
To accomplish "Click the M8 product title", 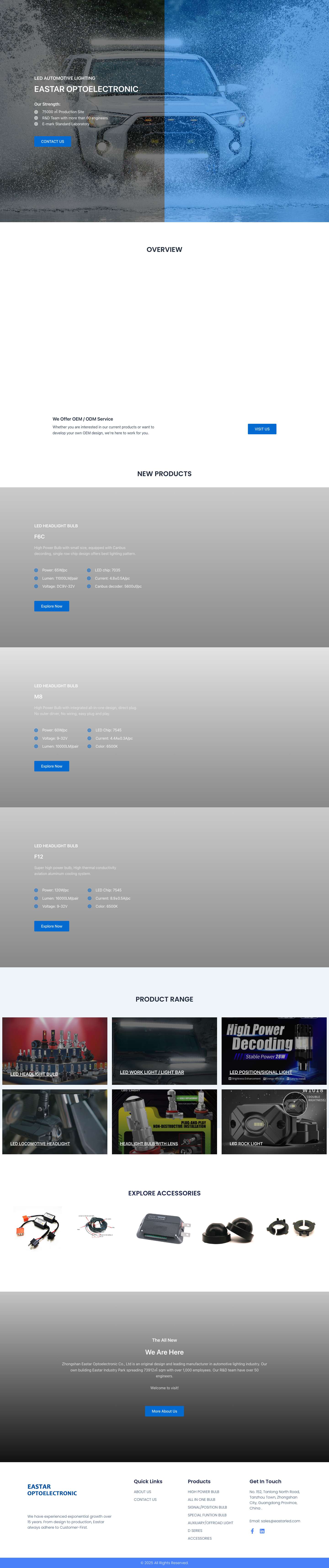I will [38, 696].
